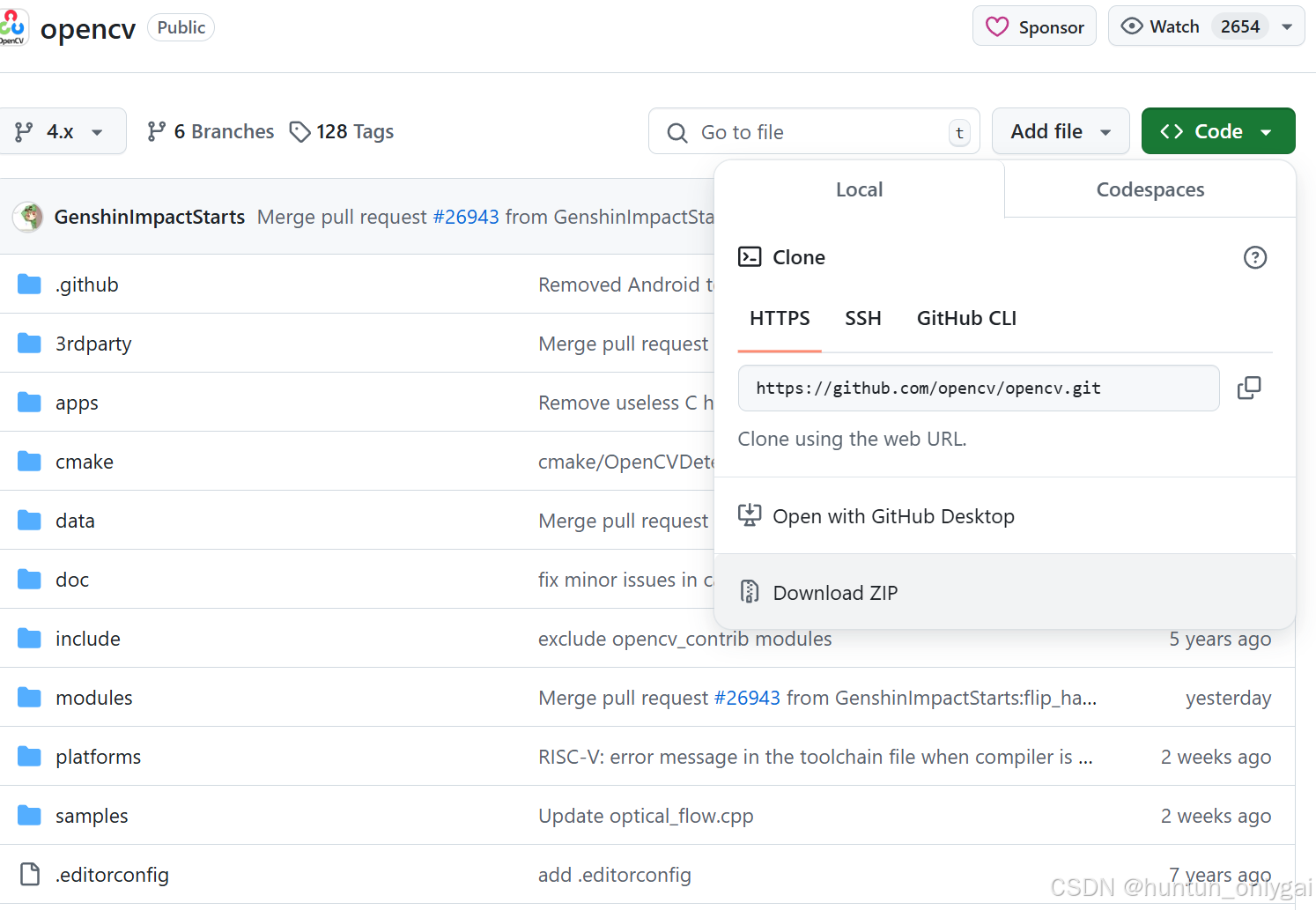This screenshot has width=1316, height=910.
Task: Select the GitHub CLI clone tab
Action: (966, 318)
